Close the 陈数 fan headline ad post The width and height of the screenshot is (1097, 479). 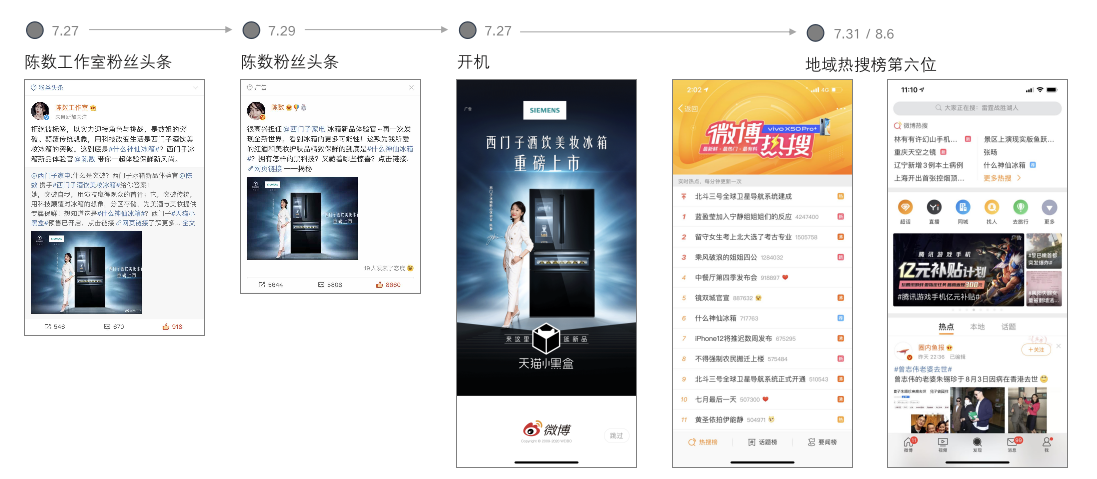point(411,87)
